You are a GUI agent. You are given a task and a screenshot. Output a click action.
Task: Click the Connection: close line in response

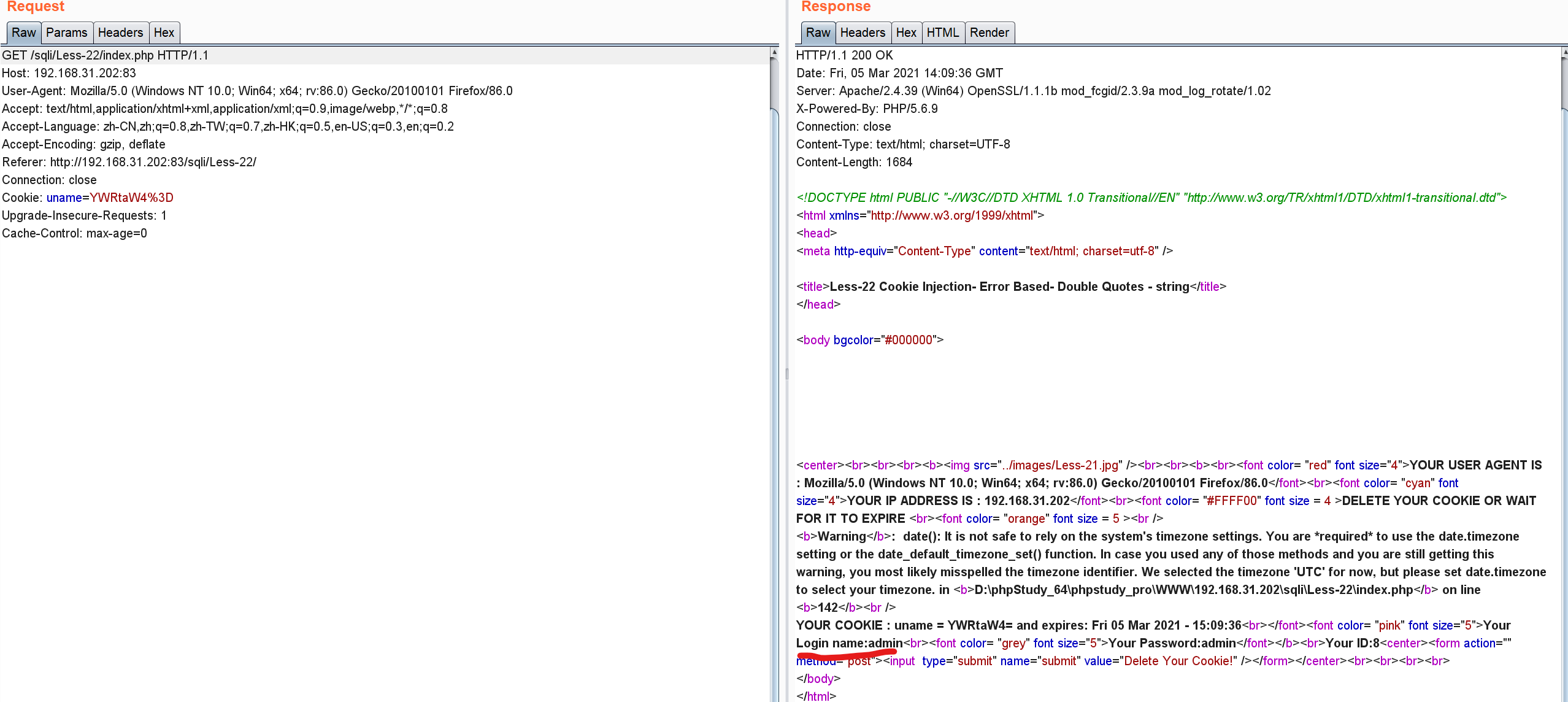click(x=844, y=126)
